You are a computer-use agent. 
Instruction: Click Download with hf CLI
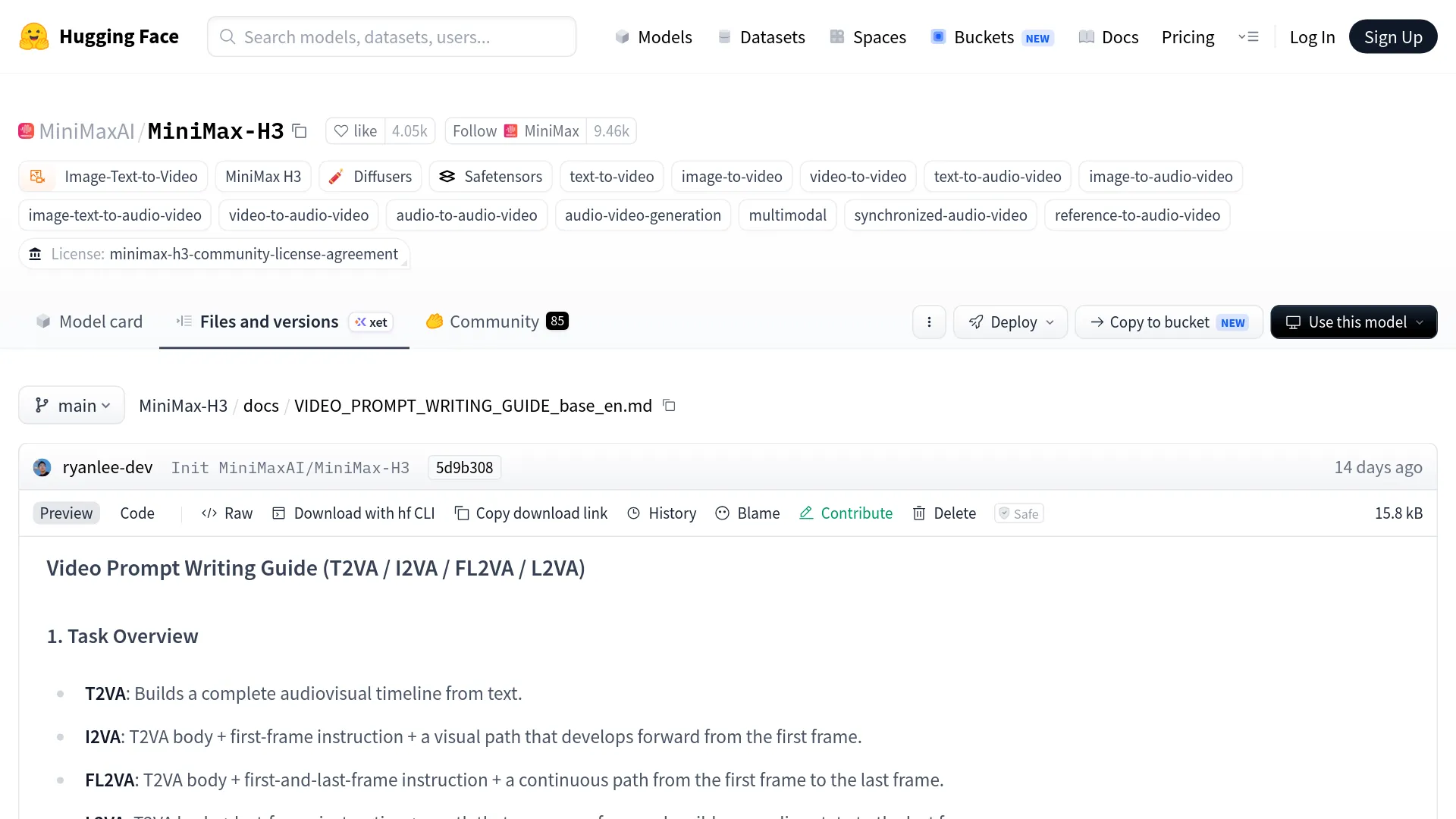(x=353, y=513)
